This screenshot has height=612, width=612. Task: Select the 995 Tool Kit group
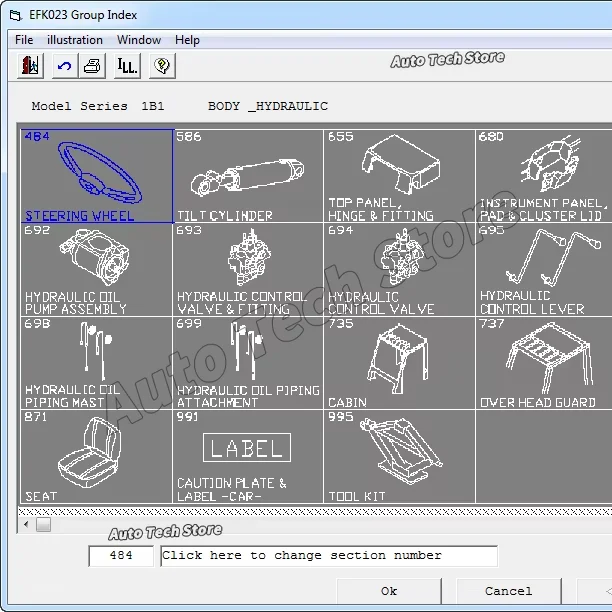click(x=399, y=456)
